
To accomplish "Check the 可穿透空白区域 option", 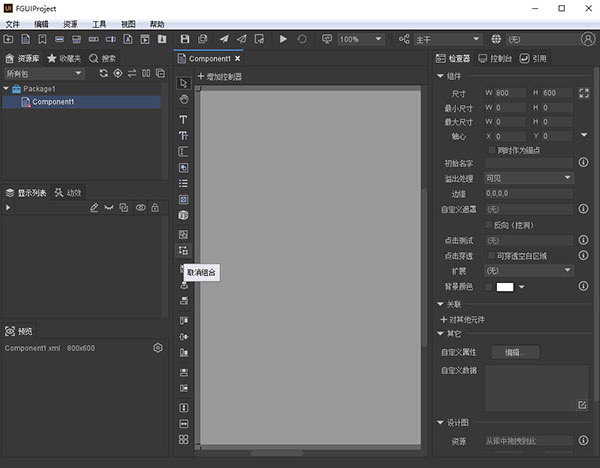I will pos(492,255).
